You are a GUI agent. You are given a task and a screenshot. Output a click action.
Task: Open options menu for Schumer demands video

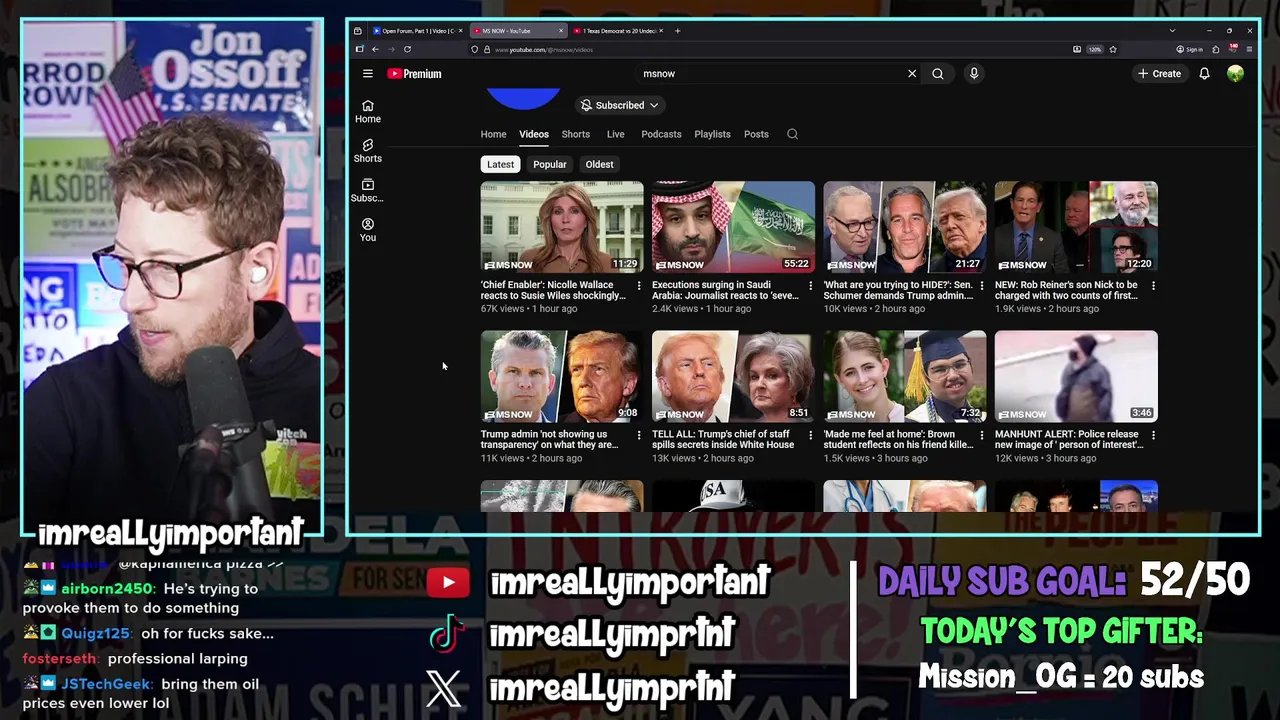(982, 286)
